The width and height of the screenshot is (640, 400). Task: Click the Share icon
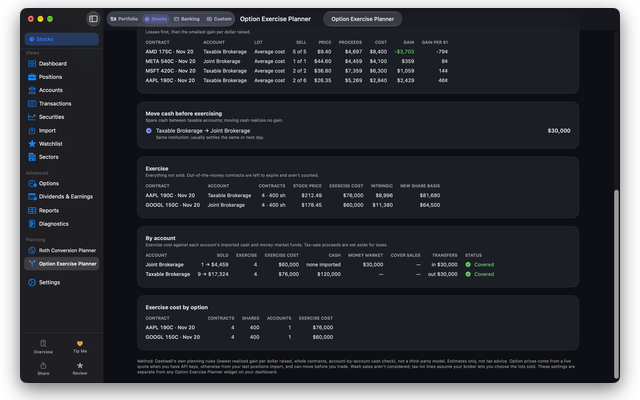coord(43,366)
